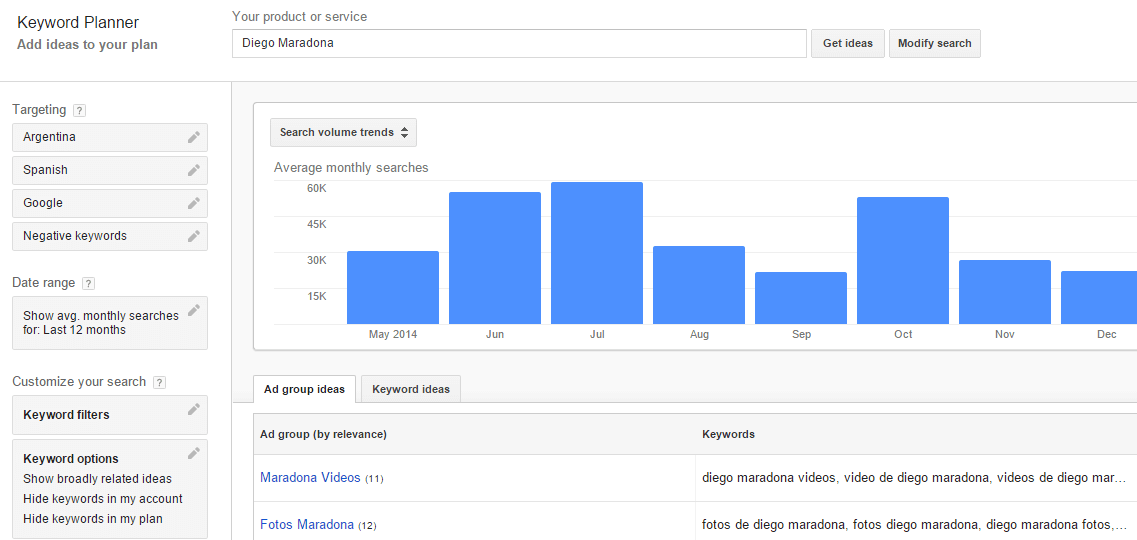This screenshot has height=540, width=1137.
Task: Focus the product or service input field
Action: pyautogui.click(x=519, y=43)
